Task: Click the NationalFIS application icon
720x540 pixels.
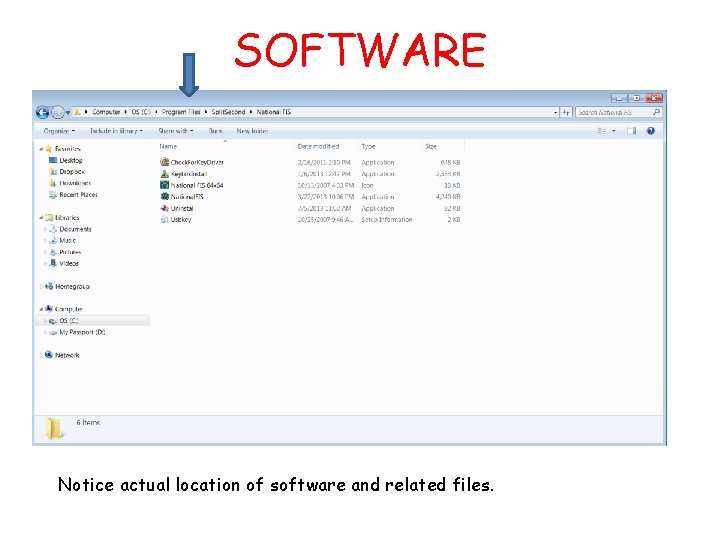Action: [x=164, y=197]
